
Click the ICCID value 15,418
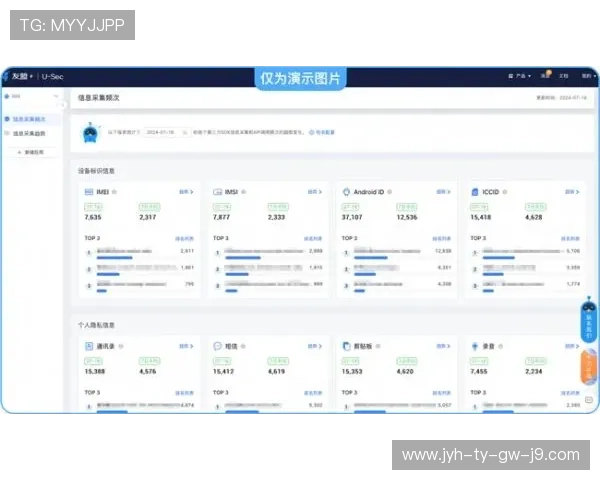[481, 217]
